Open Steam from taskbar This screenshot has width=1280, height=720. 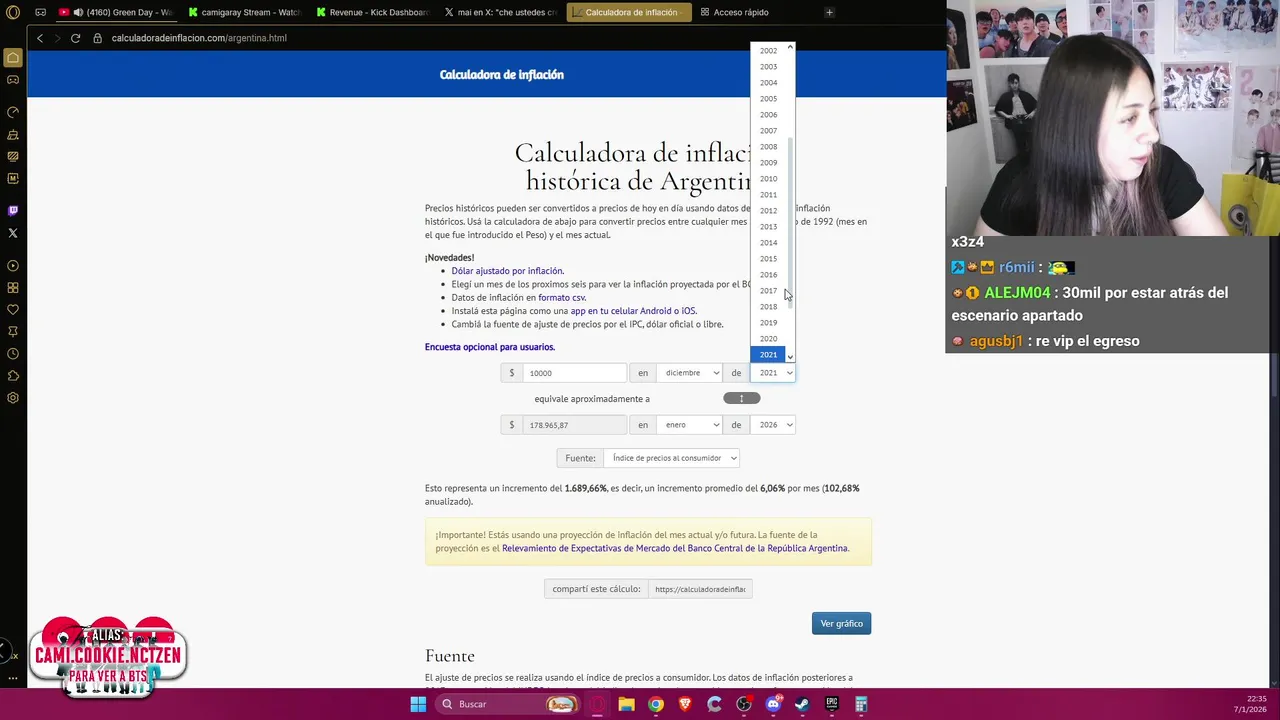802,704
